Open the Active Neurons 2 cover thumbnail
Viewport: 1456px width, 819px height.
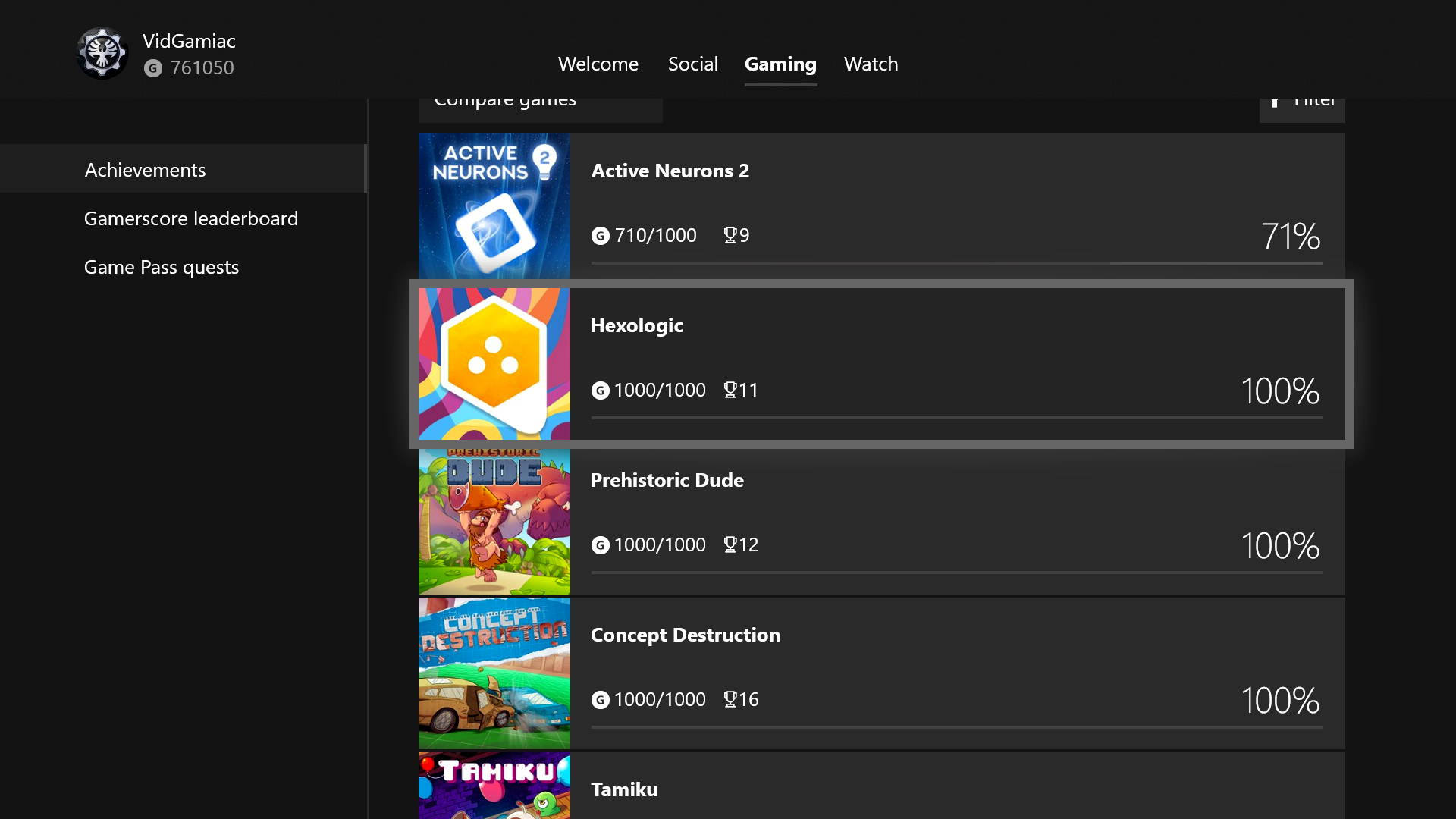(494, 206)
